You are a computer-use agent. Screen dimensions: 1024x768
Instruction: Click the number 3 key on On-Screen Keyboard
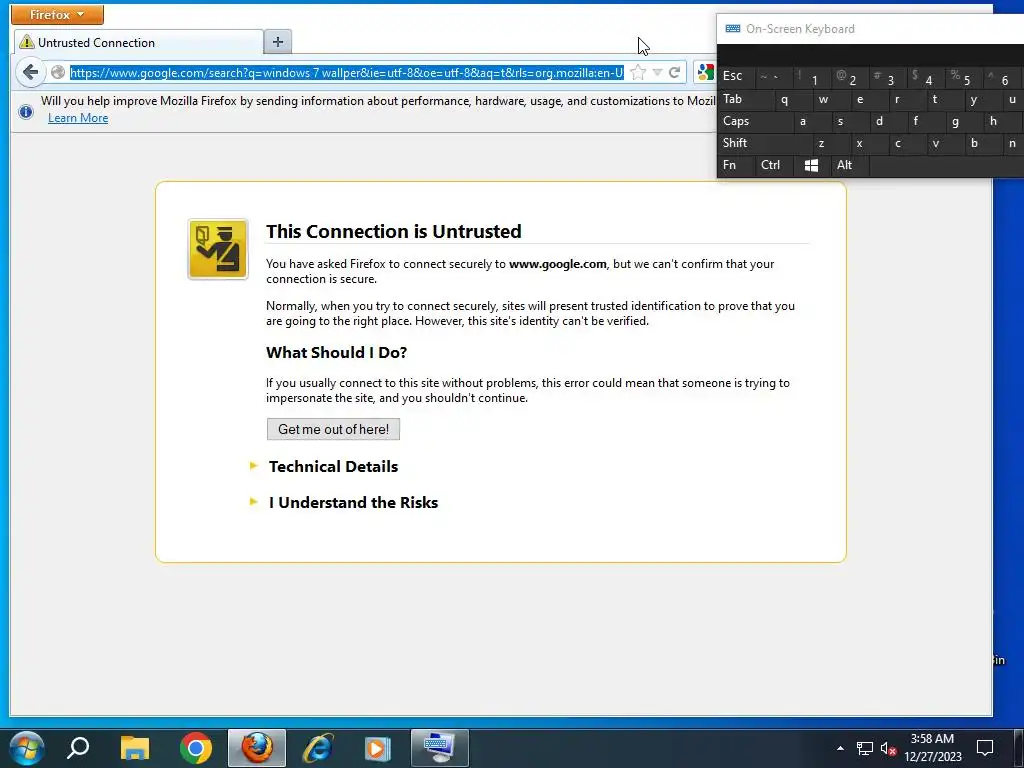[x=889, y=78]
